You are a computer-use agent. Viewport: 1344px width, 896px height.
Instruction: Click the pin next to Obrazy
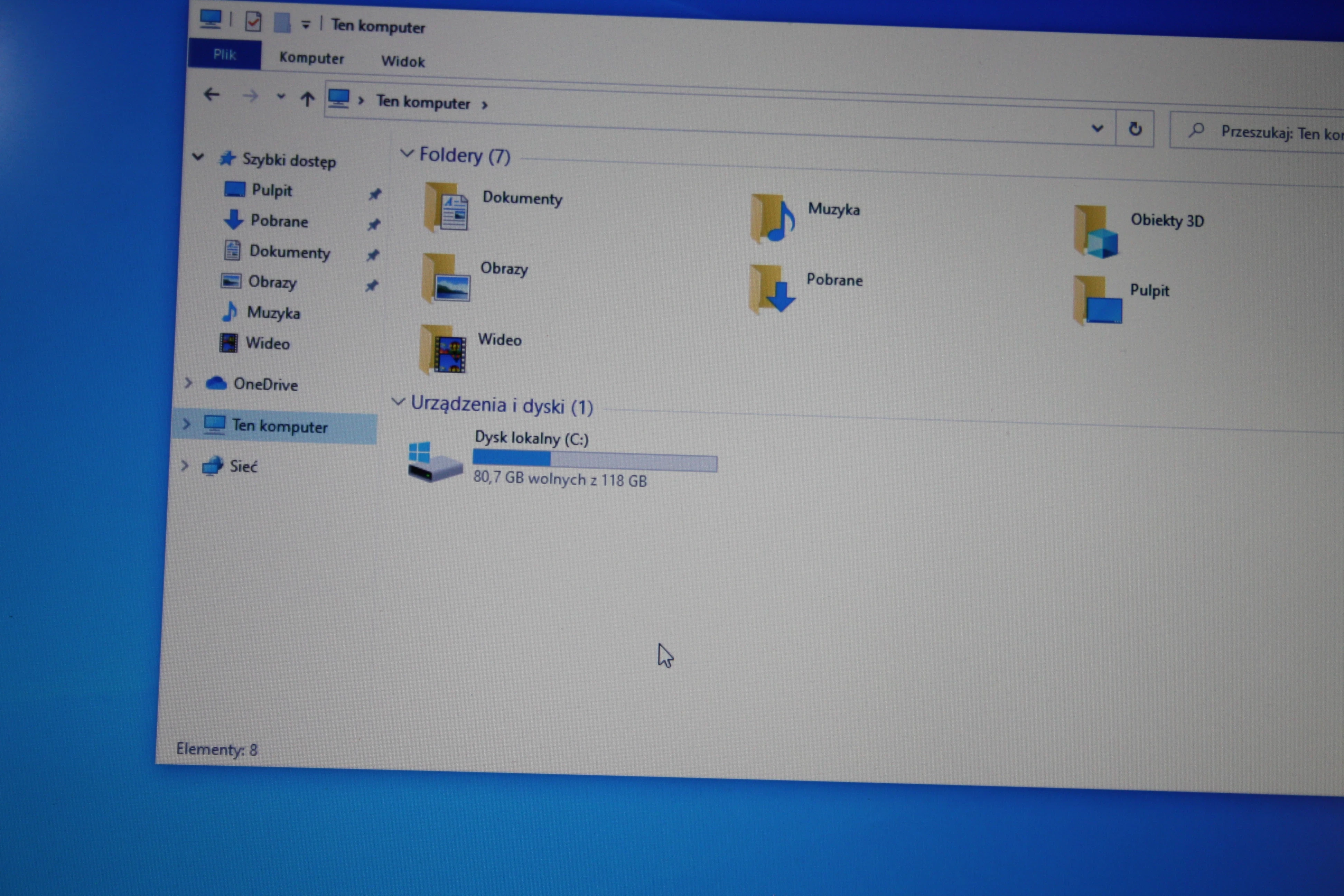pos(371,285)
